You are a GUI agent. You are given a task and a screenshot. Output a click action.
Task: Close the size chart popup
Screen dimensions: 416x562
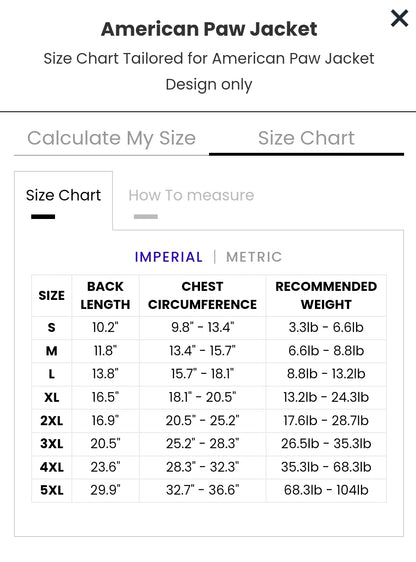(x=399, y=18)
